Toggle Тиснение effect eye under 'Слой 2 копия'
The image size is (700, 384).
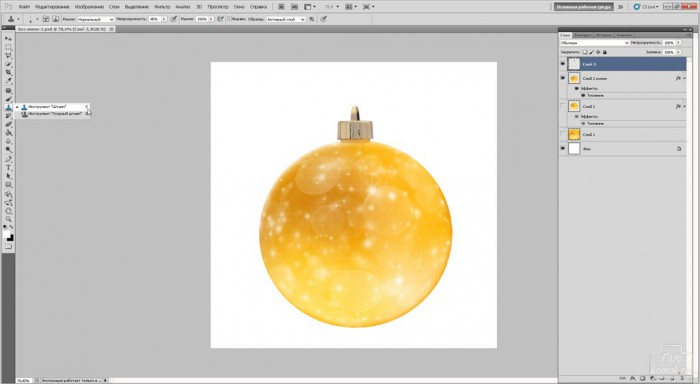coord(583,95)
